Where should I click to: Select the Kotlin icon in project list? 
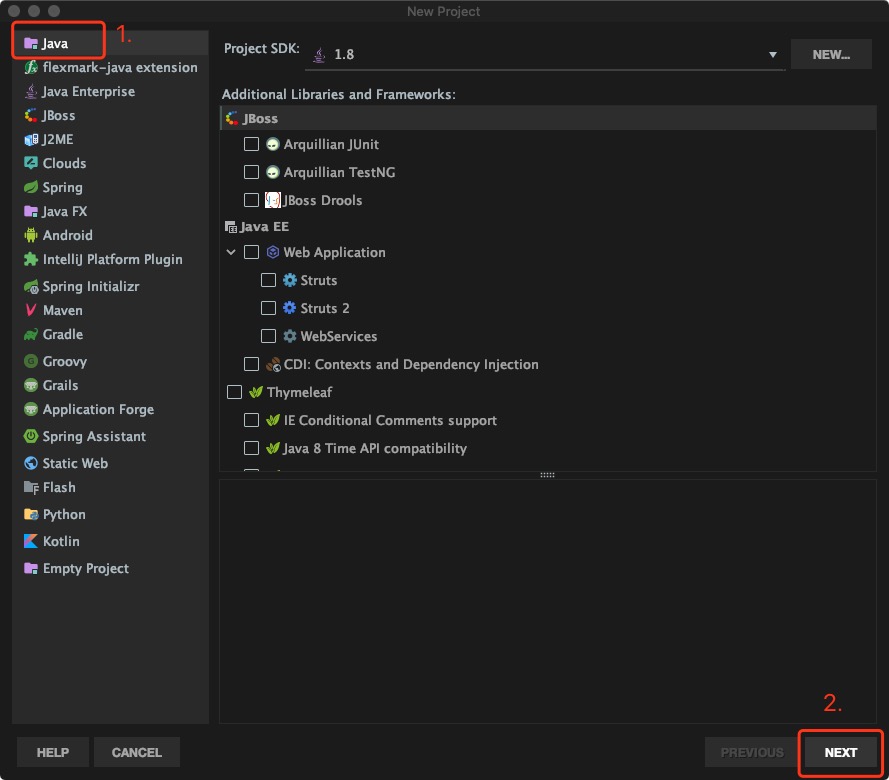31,541
